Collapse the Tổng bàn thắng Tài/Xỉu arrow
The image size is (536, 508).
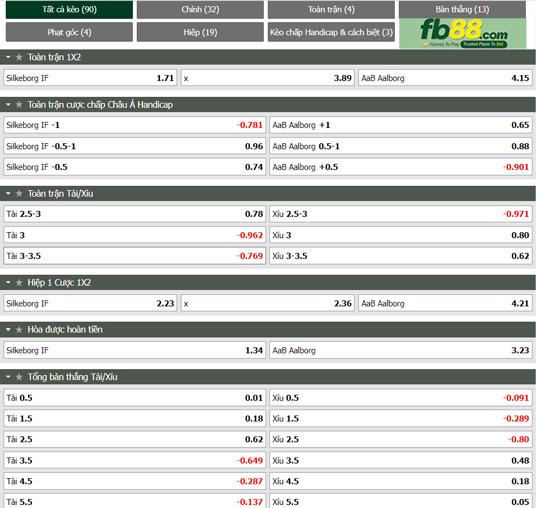coord(8,377)
